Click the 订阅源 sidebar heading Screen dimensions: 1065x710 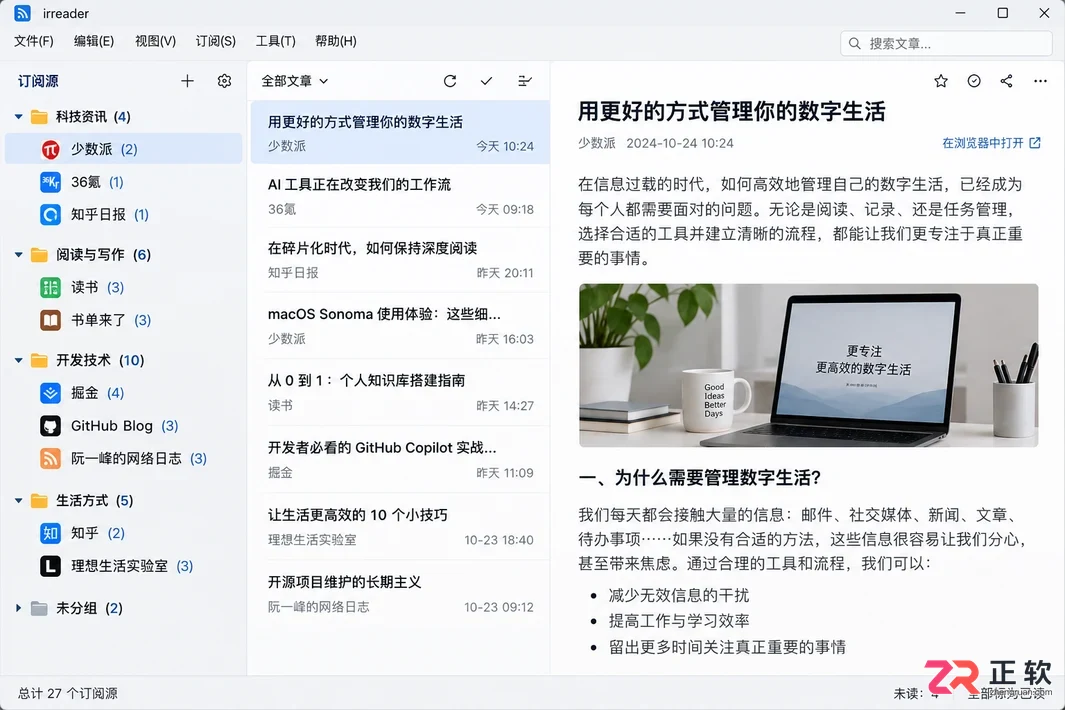tap(38, 81)
